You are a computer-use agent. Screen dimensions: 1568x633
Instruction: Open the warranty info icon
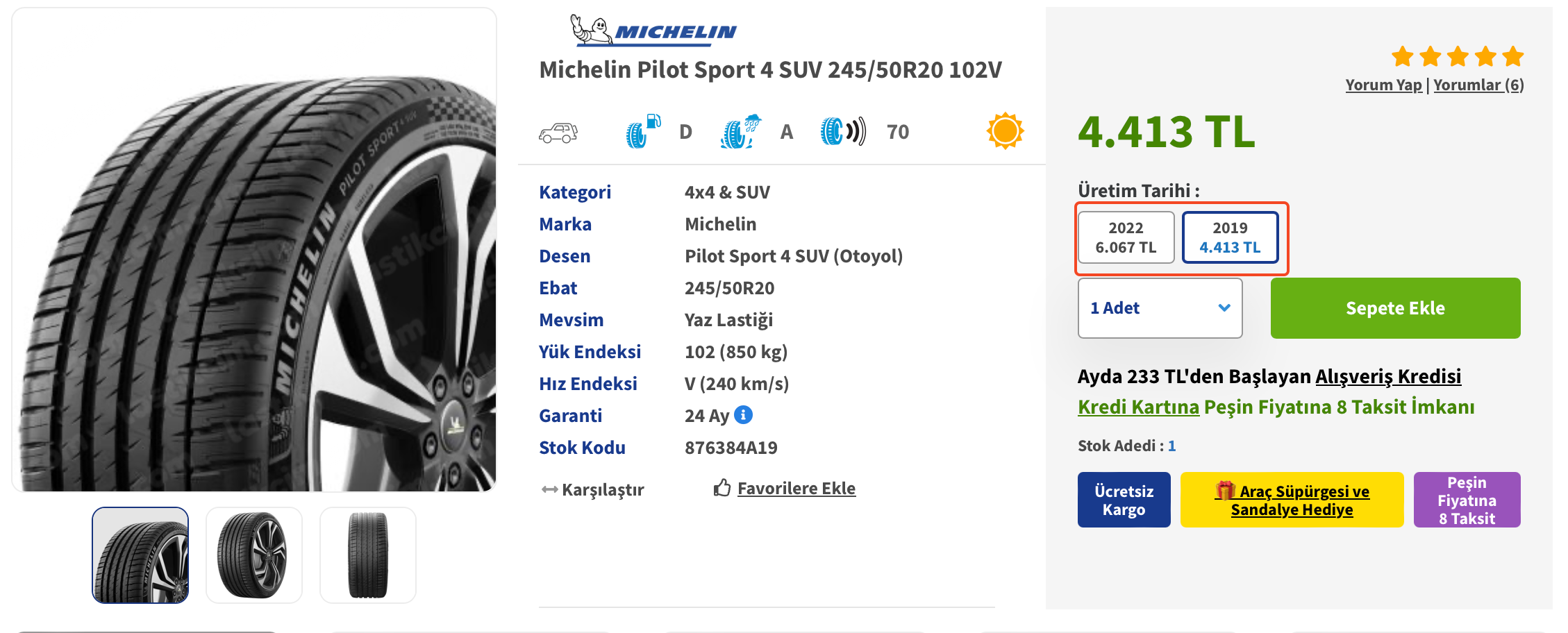coord(743,415)
